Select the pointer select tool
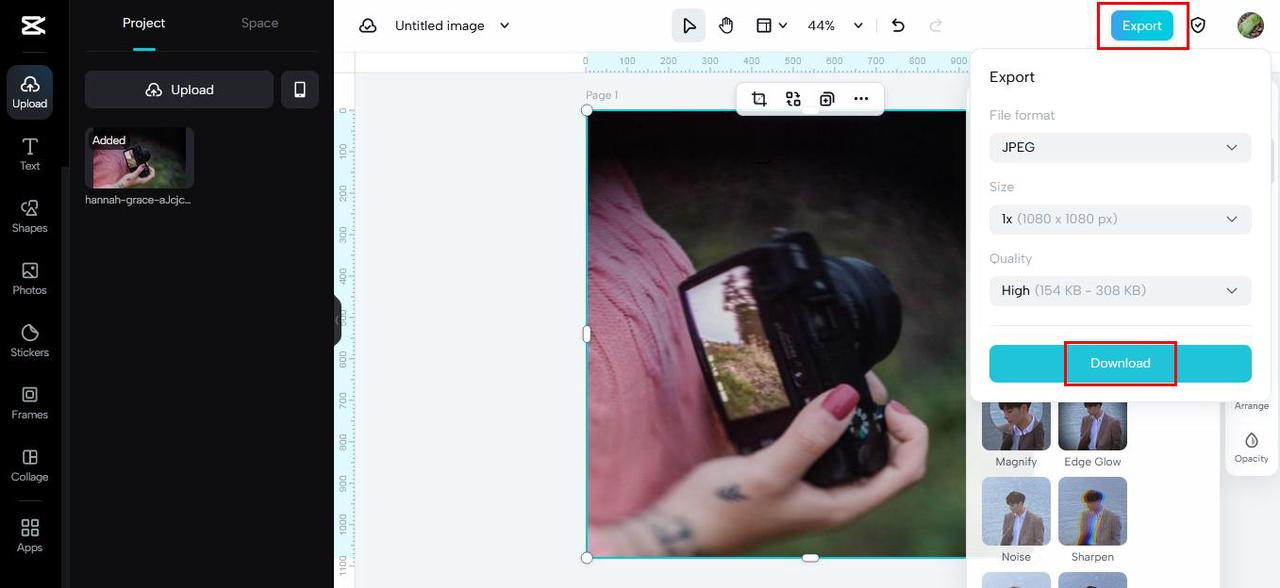The height and width of the screenshot is (588, 1280). click(x=689, y=26)
